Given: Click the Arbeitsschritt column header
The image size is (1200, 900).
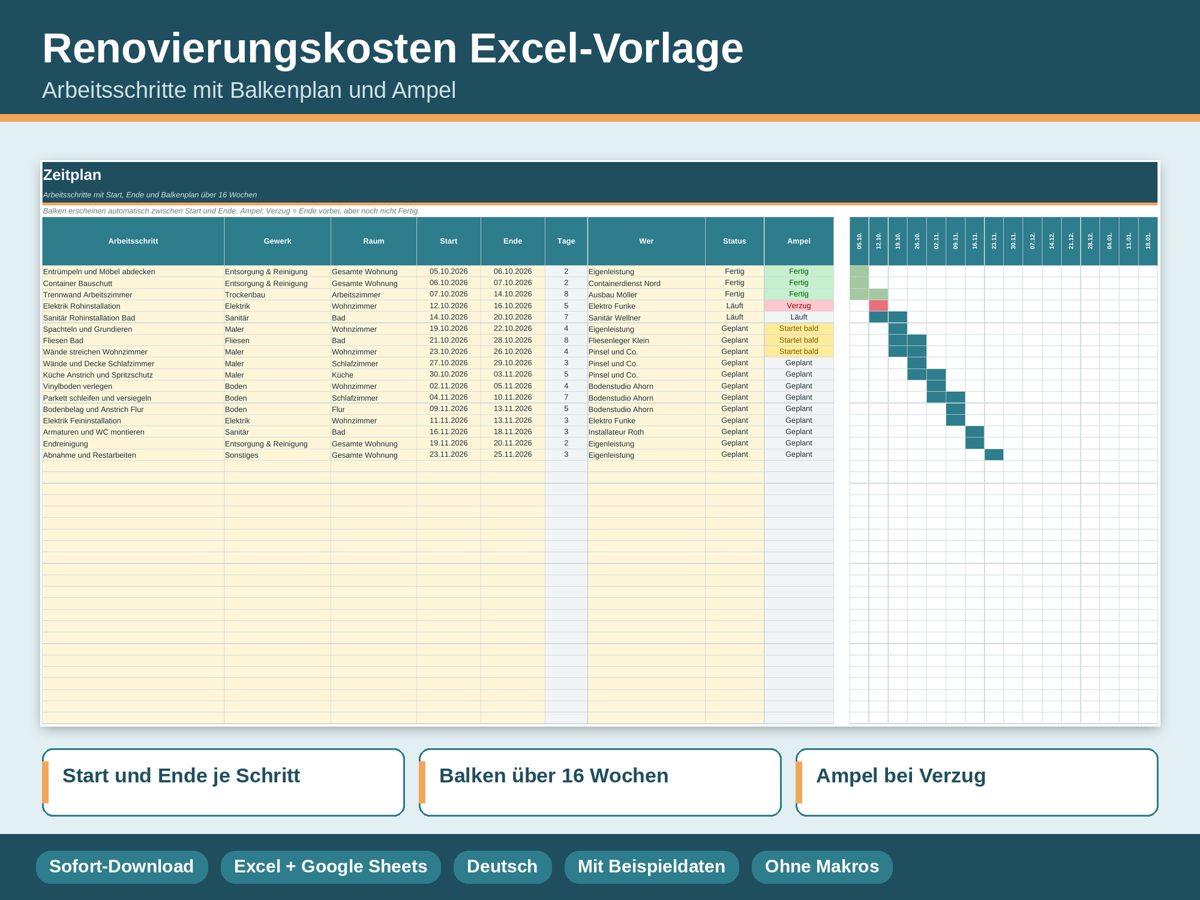Looking at the screenshot, I should click(133, 241).
